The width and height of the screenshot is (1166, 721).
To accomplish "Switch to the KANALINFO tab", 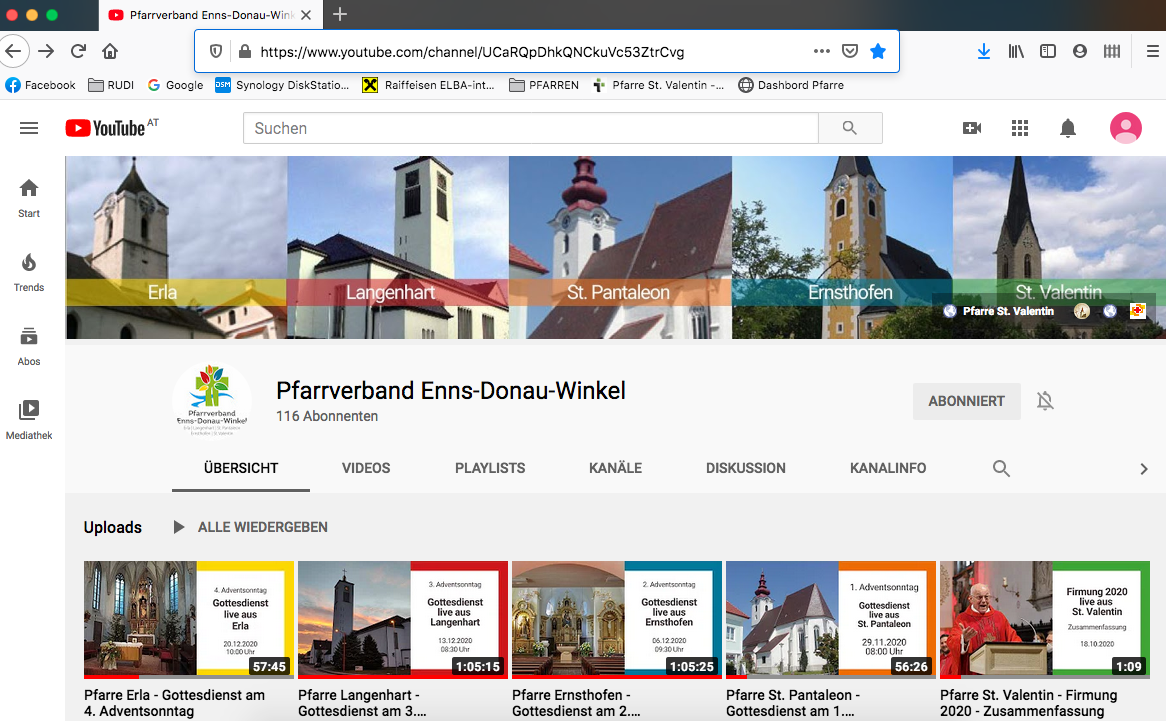I will click(888, 468).
